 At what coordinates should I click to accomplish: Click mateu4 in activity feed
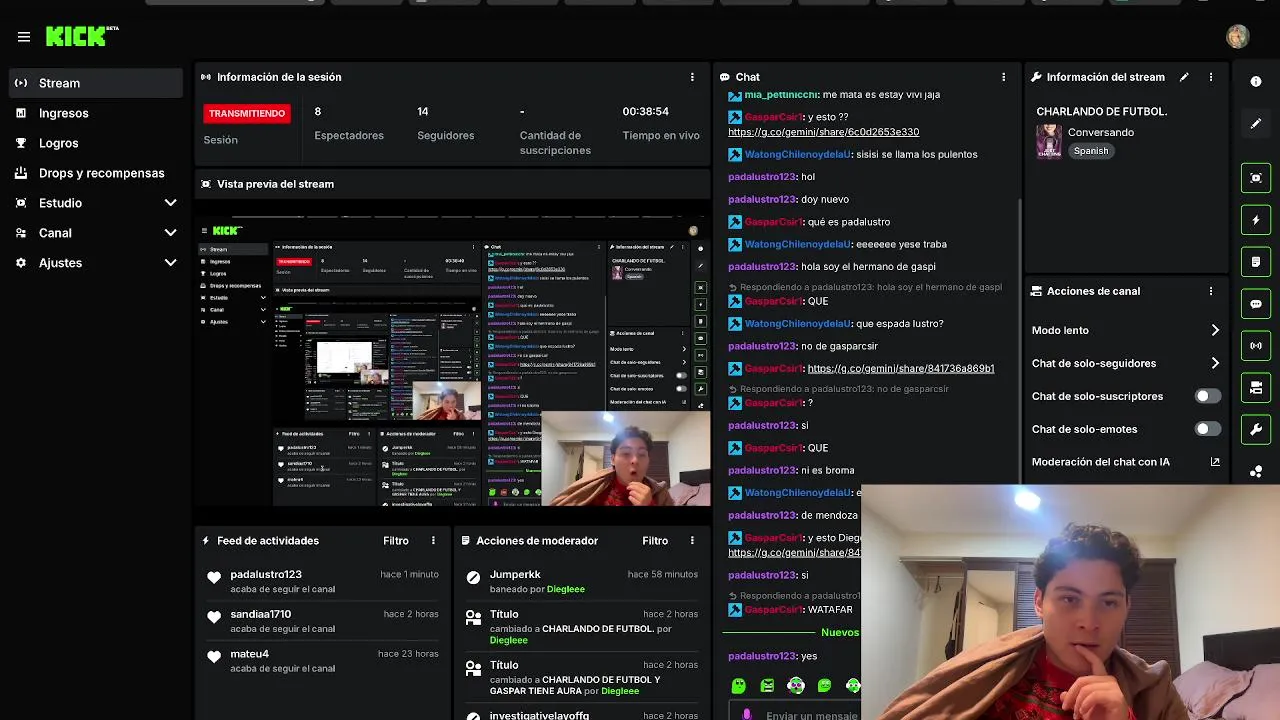pyautogui.click(x=250, y=654)
